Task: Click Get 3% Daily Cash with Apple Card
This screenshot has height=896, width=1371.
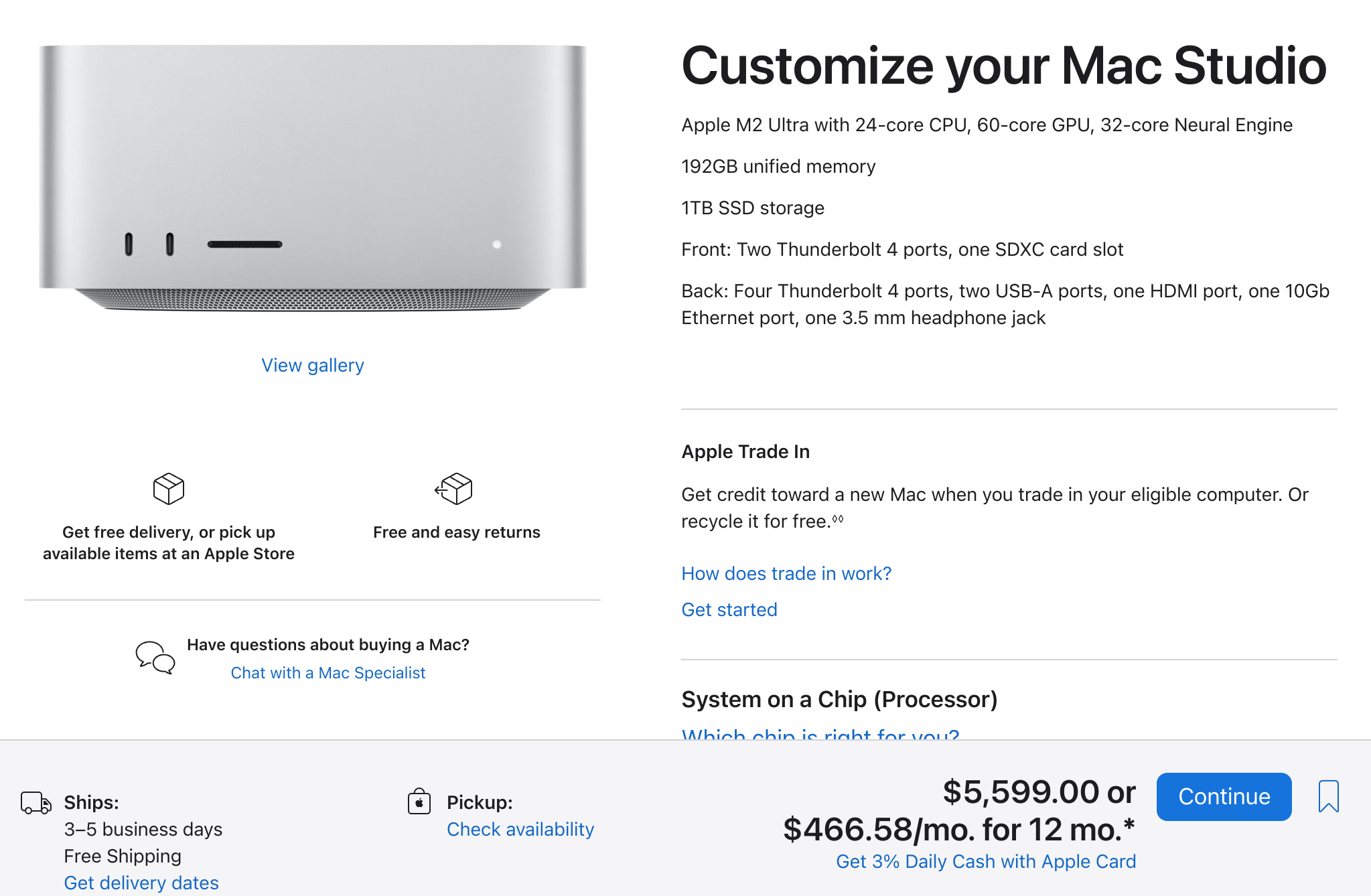Action: [986, 862]
